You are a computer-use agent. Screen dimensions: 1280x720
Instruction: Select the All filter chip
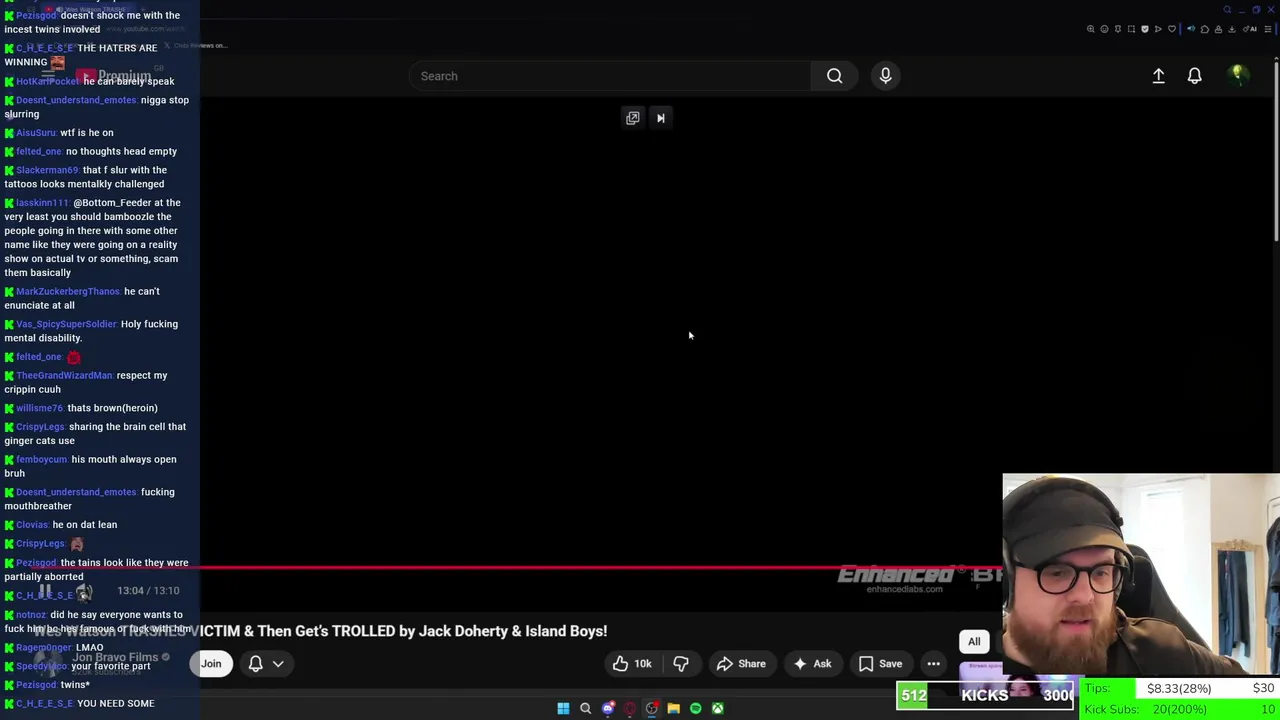974,642
